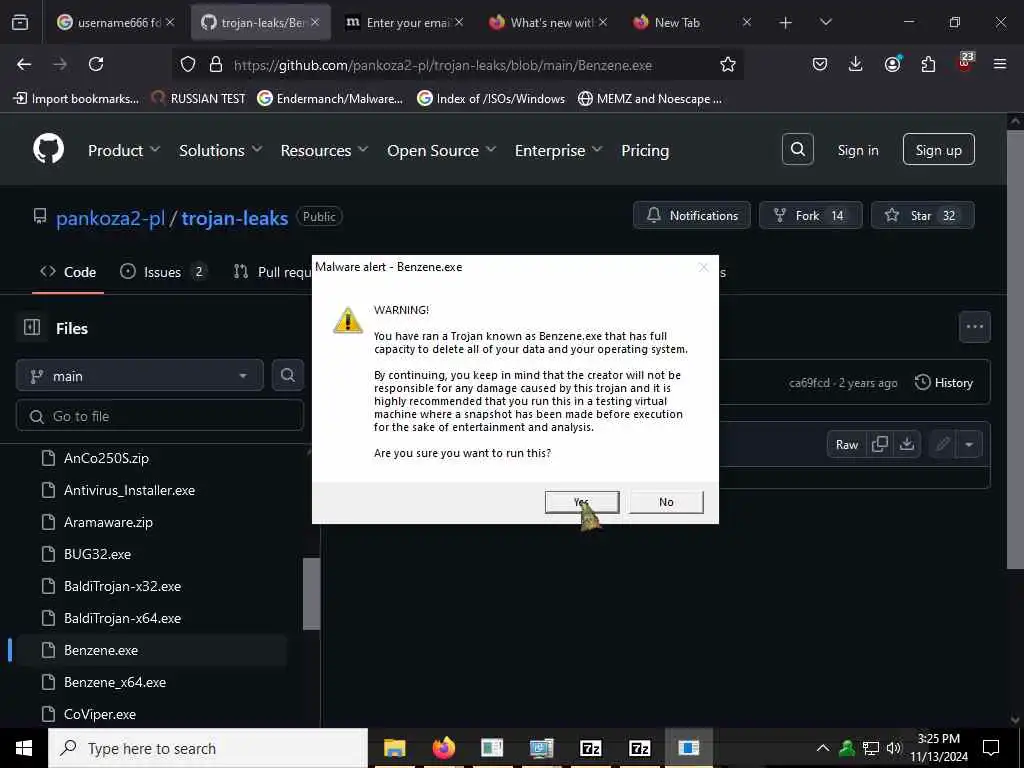Open the edit options dropdown arrow
Screen dimensions: 1024x768
(x=969, y=445)
